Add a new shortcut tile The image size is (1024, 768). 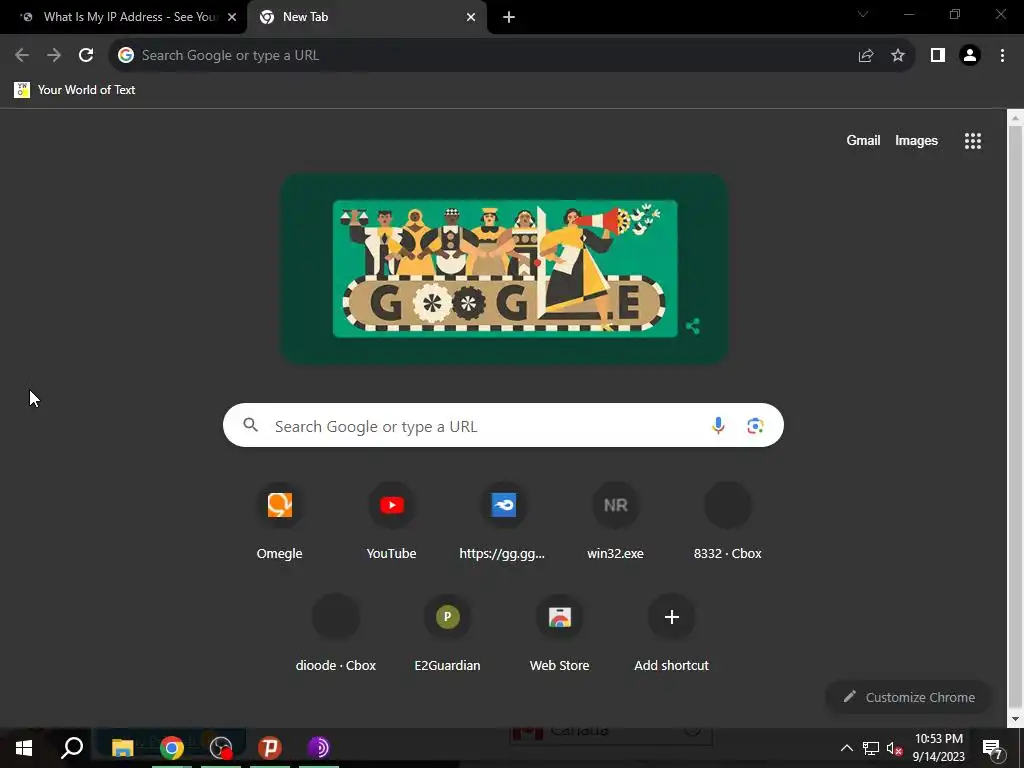[671, 634]
